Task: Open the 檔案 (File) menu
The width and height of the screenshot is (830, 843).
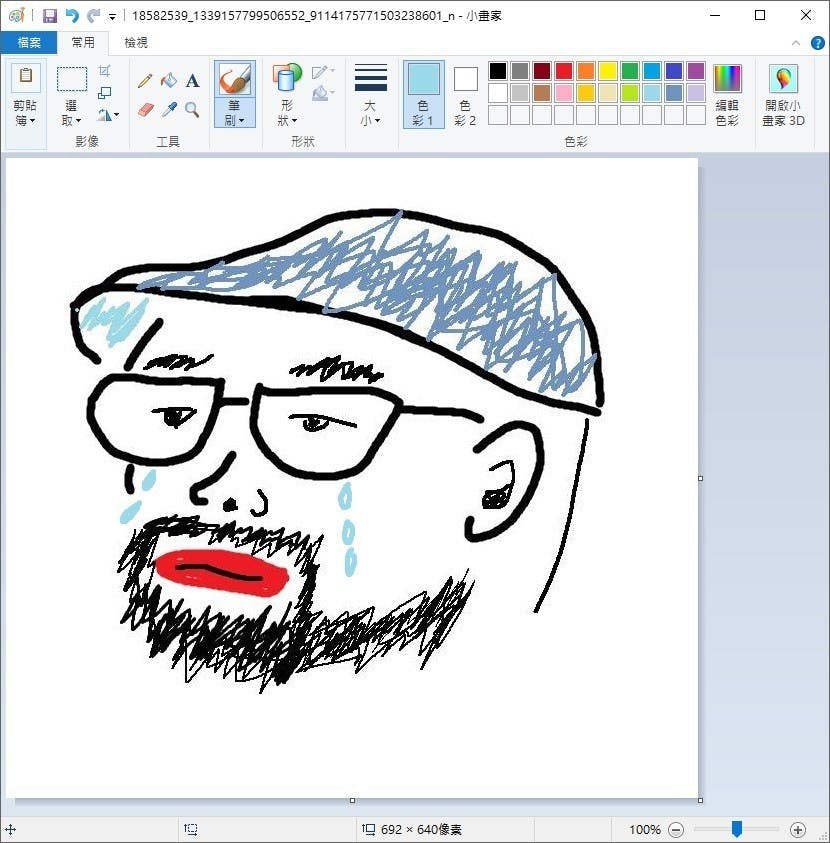Action: (x=28, y=43)
